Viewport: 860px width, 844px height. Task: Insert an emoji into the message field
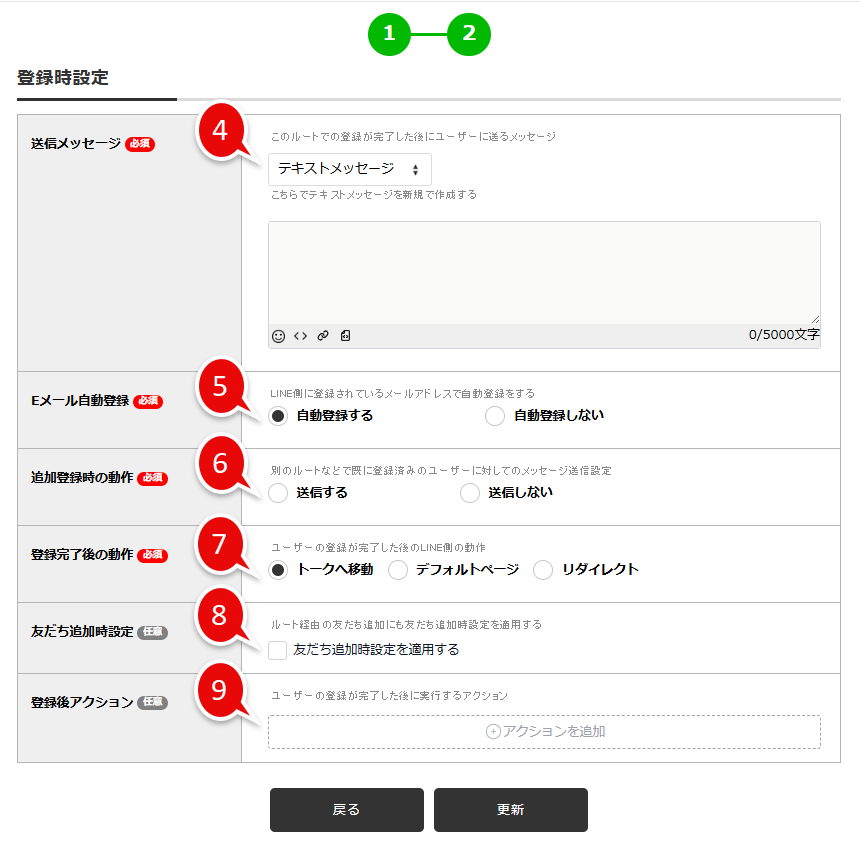click(279, 335)
